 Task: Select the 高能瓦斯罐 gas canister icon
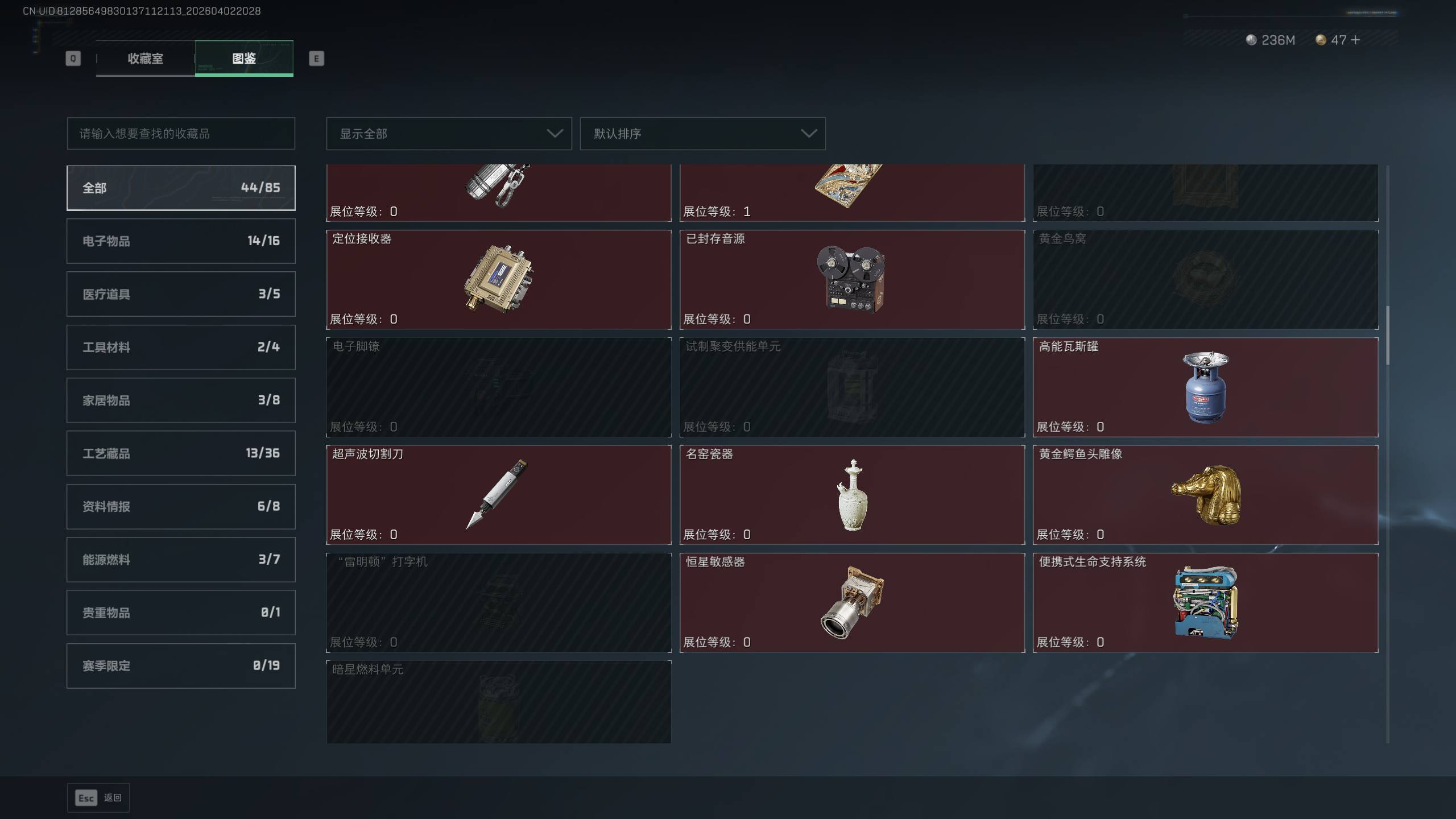pos(1205,387)
